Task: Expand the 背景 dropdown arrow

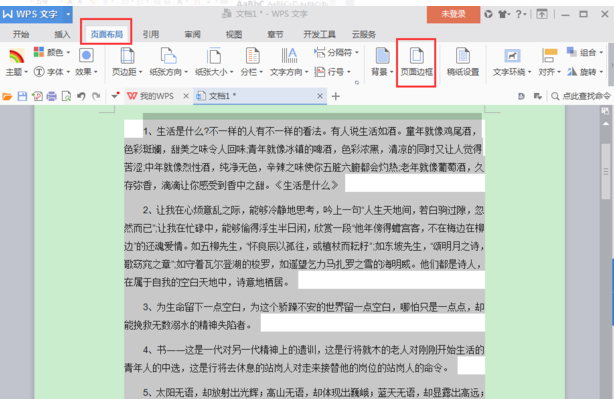Action: (x=391, y=72)
